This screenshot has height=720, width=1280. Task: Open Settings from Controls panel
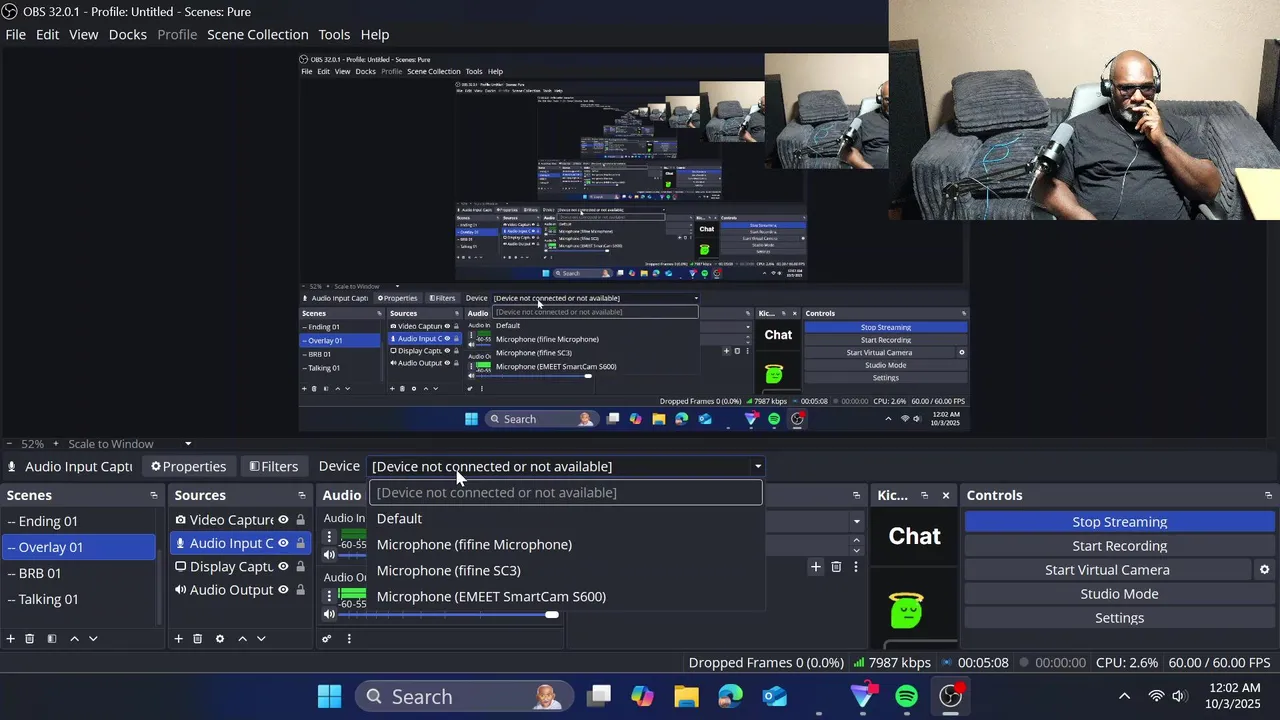point(1119,618)
